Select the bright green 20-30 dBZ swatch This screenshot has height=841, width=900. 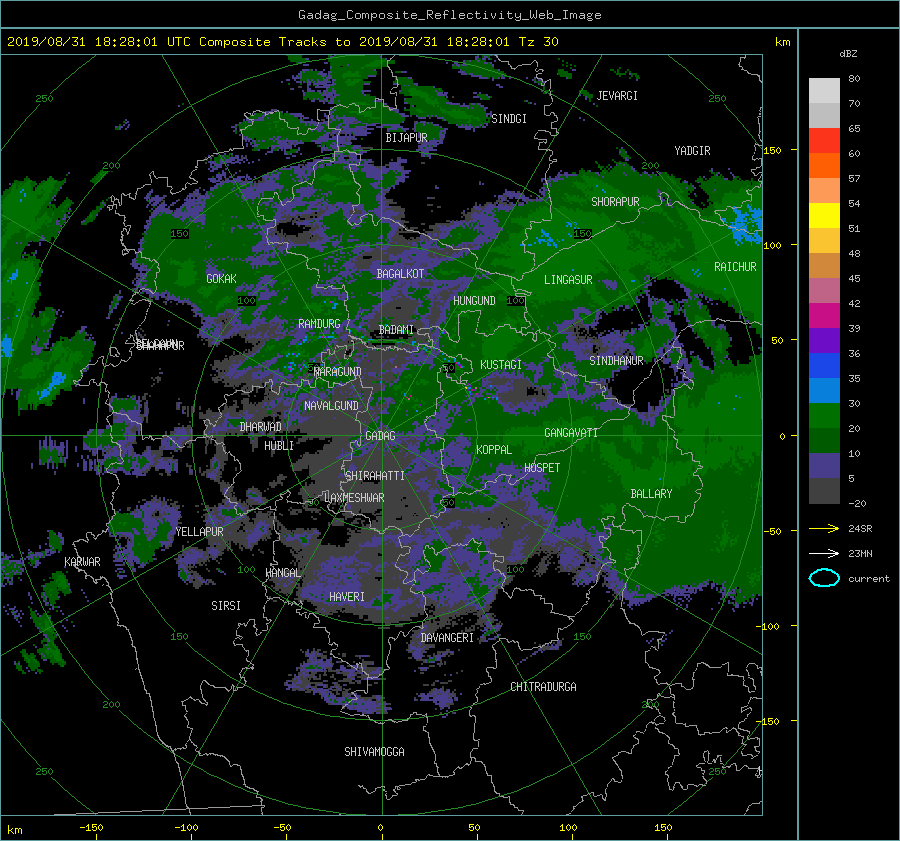[x=824, y=416]
